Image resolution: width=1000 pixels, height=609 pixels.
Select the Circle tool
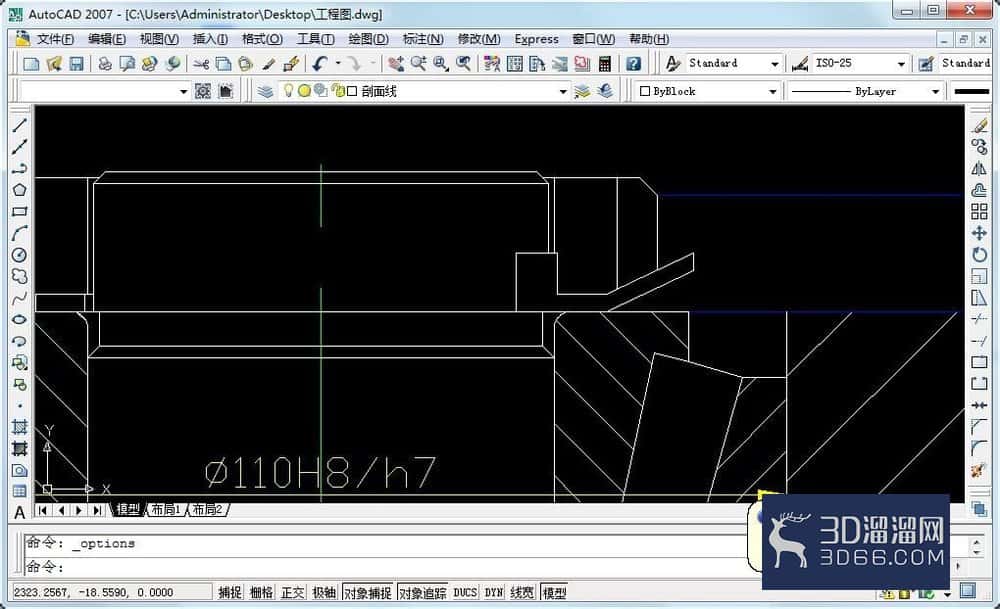(x=19, y=255)
